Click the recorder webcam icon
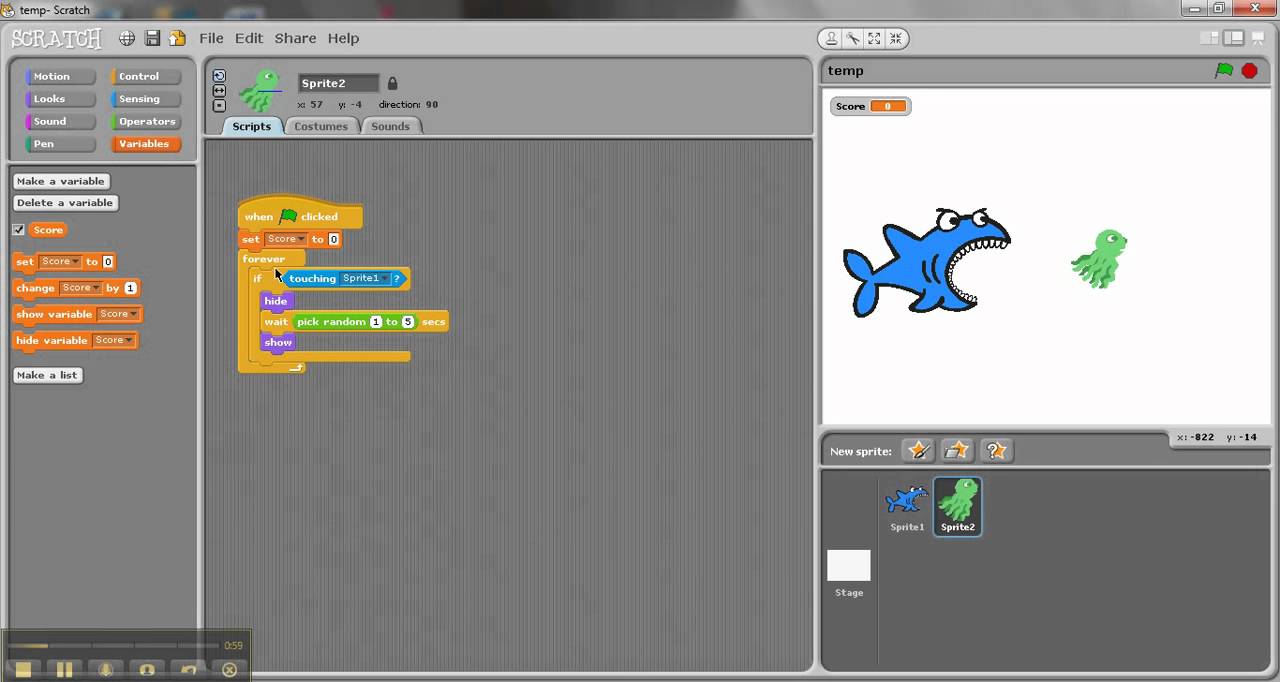Viewport: 1280px width, 682px height. [x=146, y=670]
